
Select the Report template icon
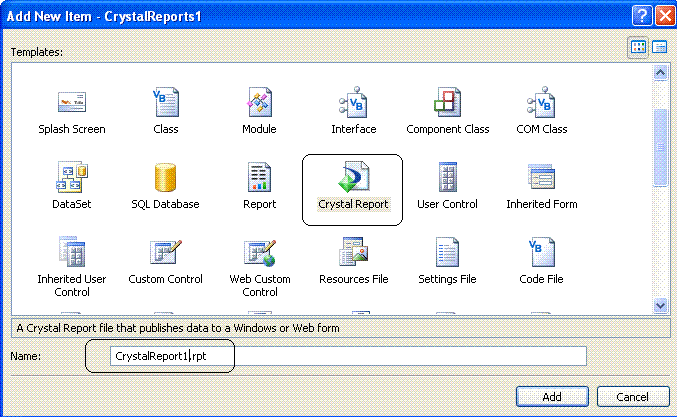259,177
